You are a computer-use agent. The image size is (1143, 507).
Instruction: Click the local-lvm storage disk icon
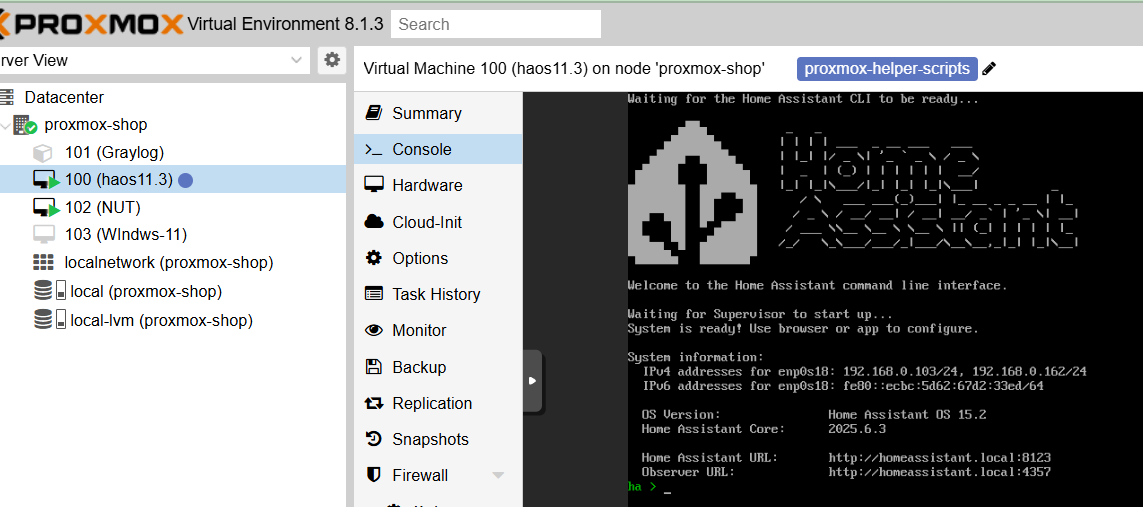(50, 320)
